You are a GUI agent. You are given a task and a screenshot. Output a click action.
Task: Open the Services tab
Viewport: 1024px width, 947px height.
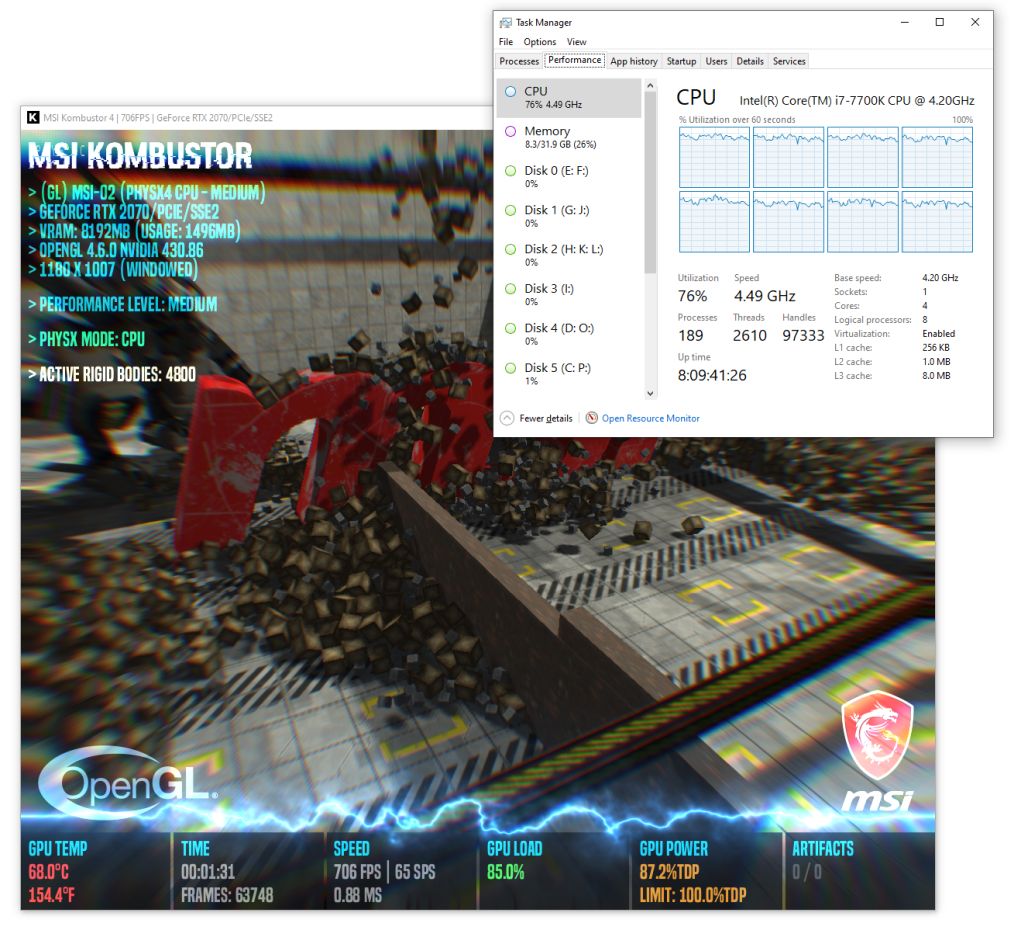click(789, 61)
